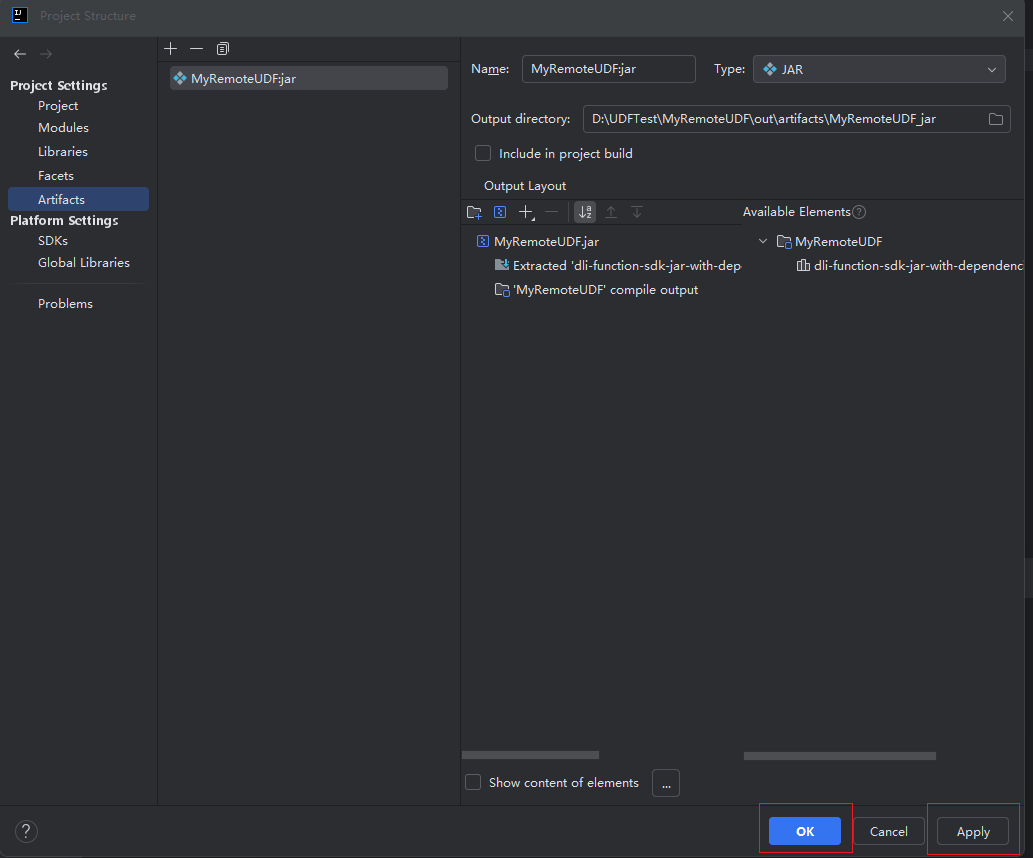Click the back navigation arrow

(x=20, y=54)
